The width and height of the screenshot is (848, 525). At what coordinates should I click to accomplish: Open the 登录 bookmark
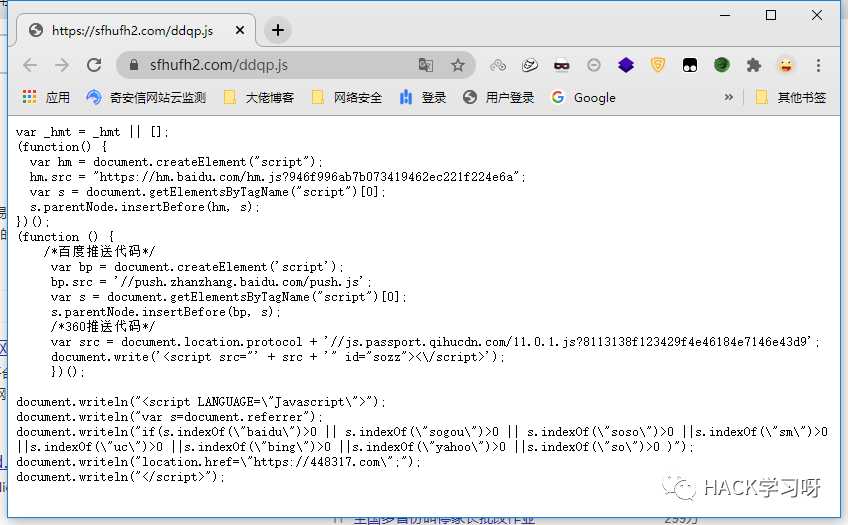[x=423, y=97]
